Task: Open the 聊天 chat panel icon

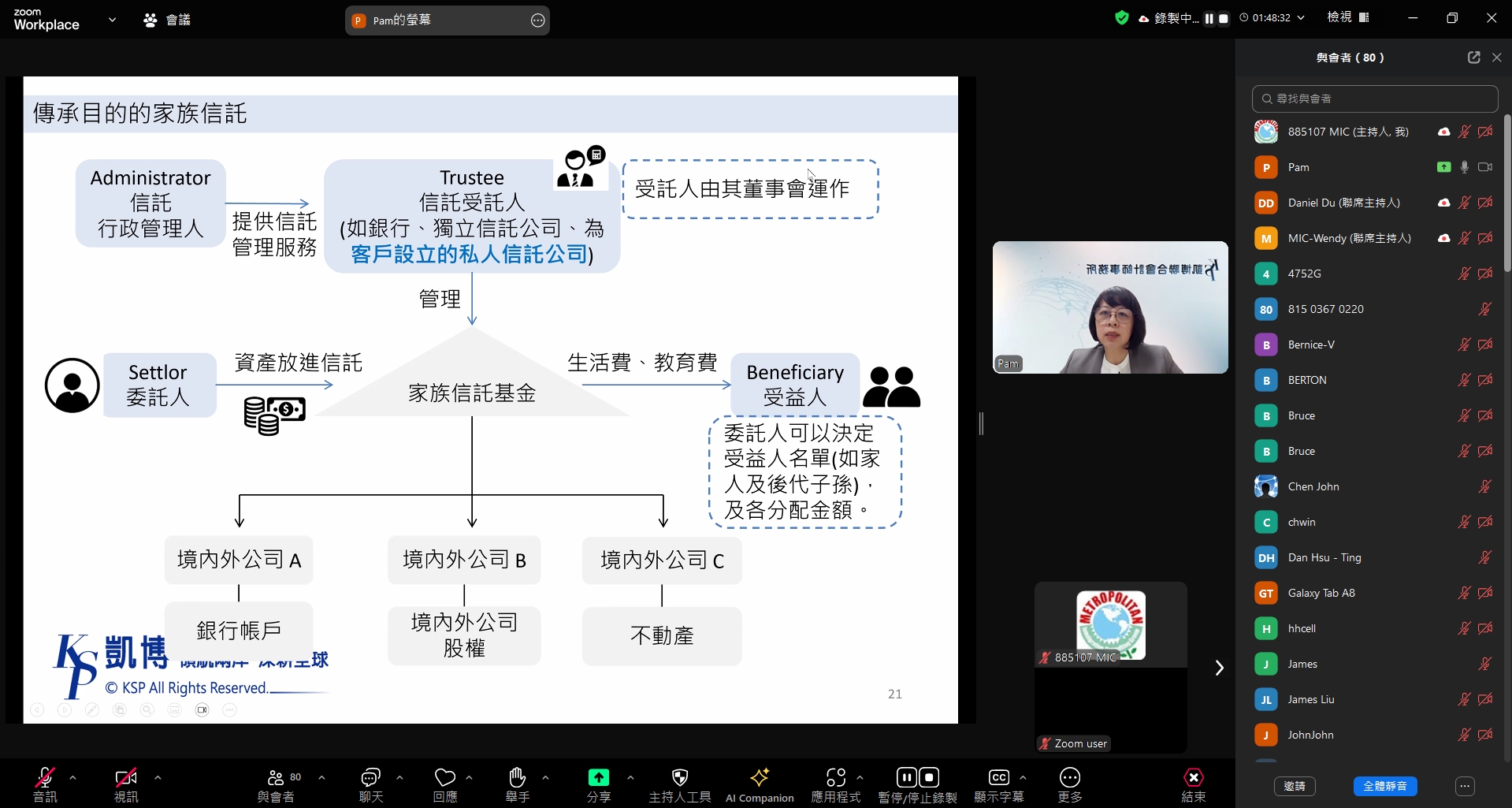Action: [x=370, y=778]
